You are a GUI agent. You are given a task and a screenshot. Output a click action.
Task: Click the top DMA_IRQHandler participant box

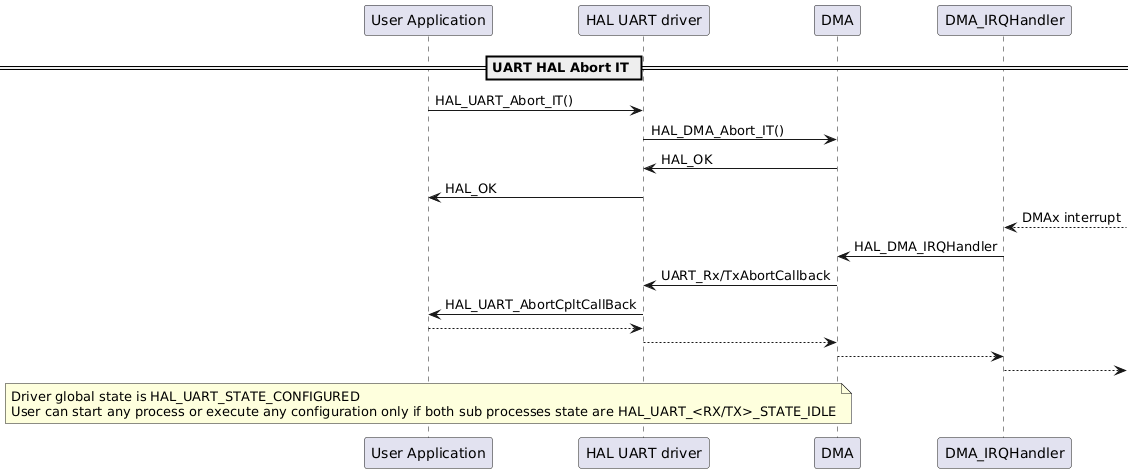(x=1004, y=20)
